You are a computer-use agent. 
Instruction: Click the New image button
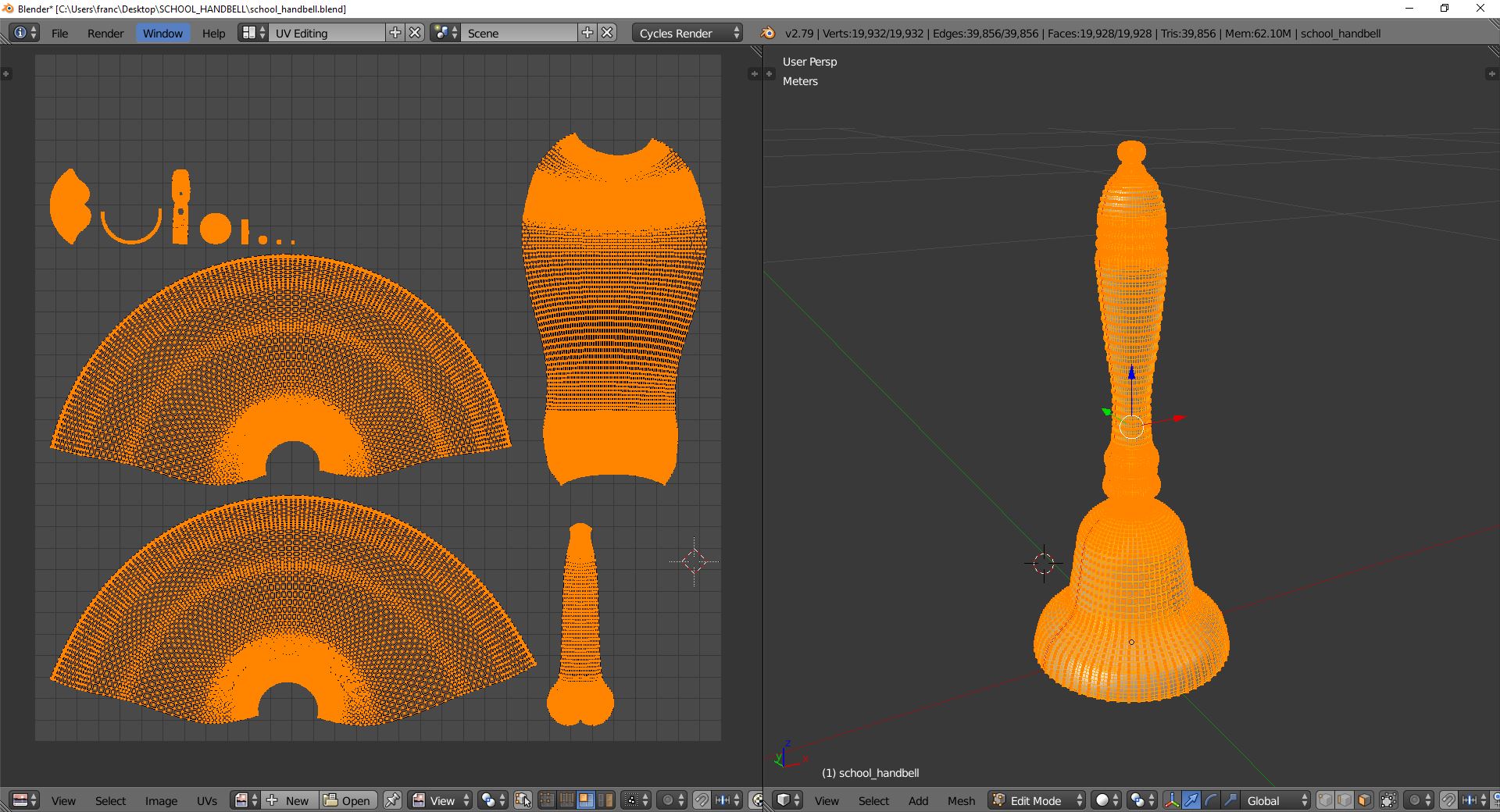pos(290,800)
